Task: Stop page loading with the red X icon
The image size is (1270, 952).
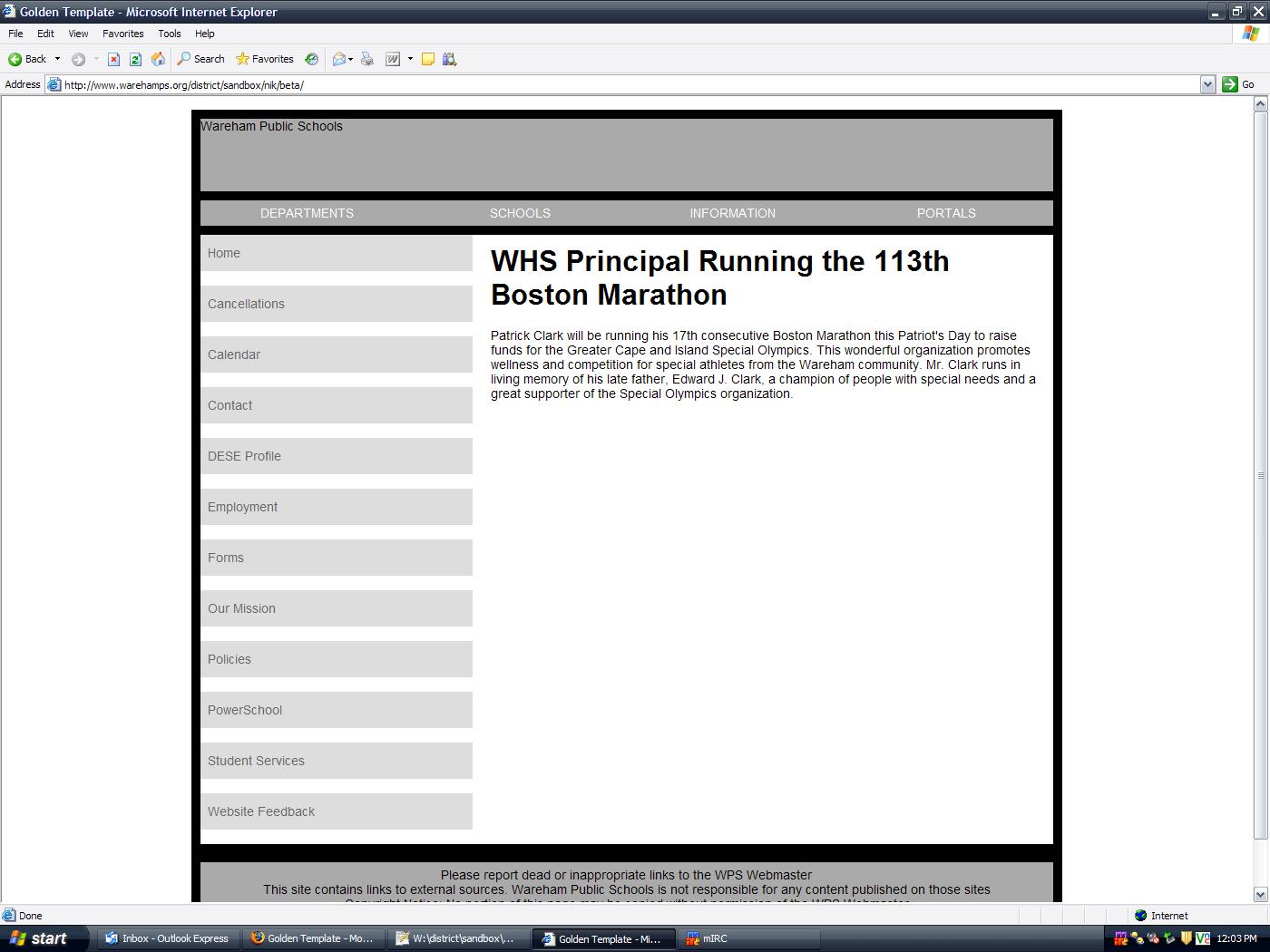Action: point(113,59)
